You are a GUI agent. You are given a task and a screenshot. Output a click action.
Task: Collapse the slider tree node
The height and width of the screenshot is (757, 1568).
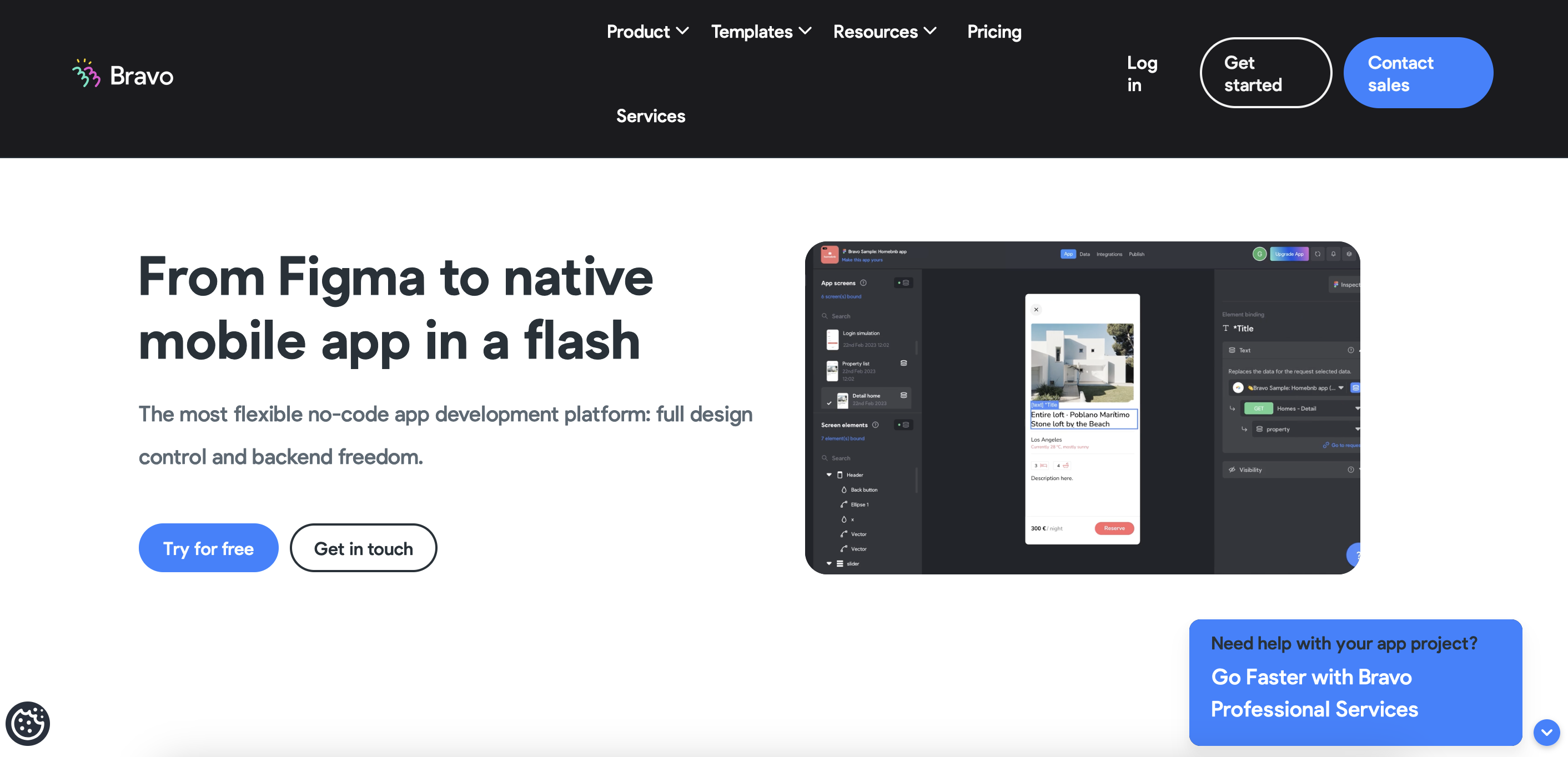click(x=829, y=563)
